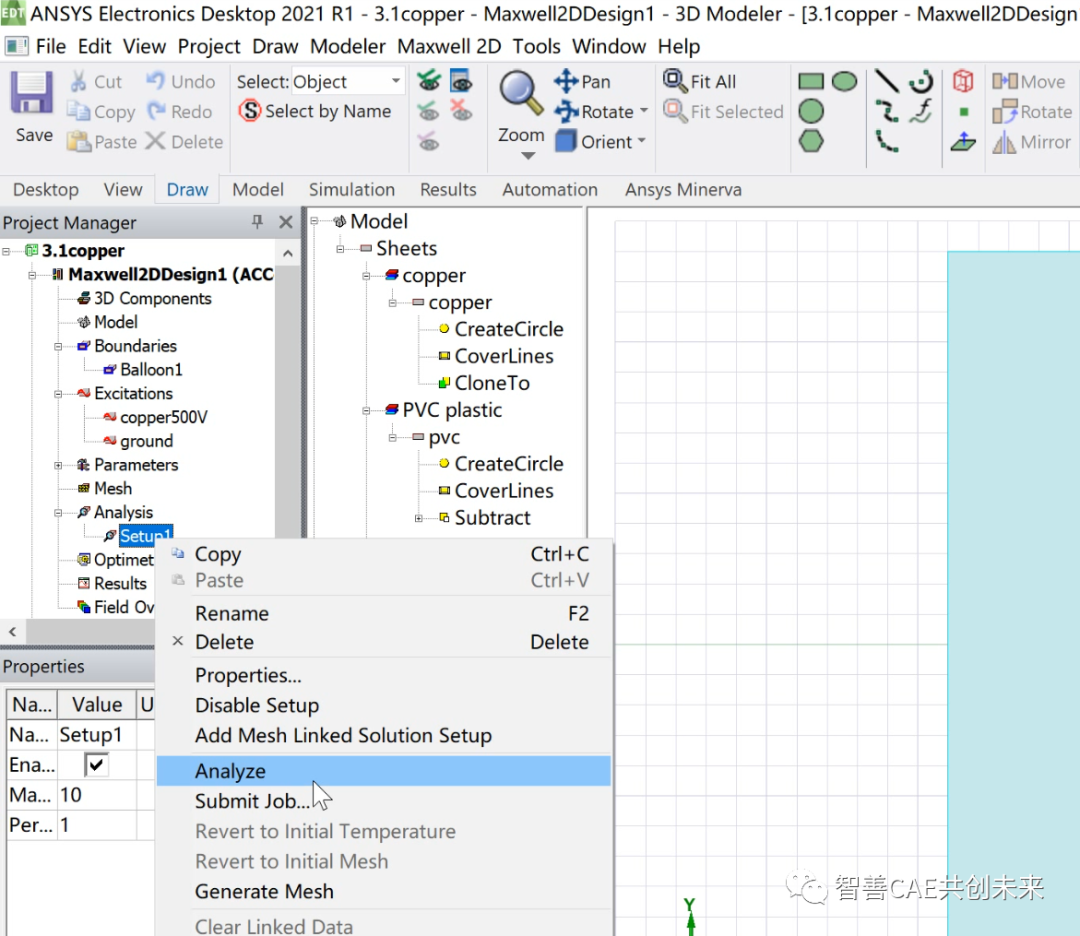Click the red 3D box icon

tap(963, 81)
